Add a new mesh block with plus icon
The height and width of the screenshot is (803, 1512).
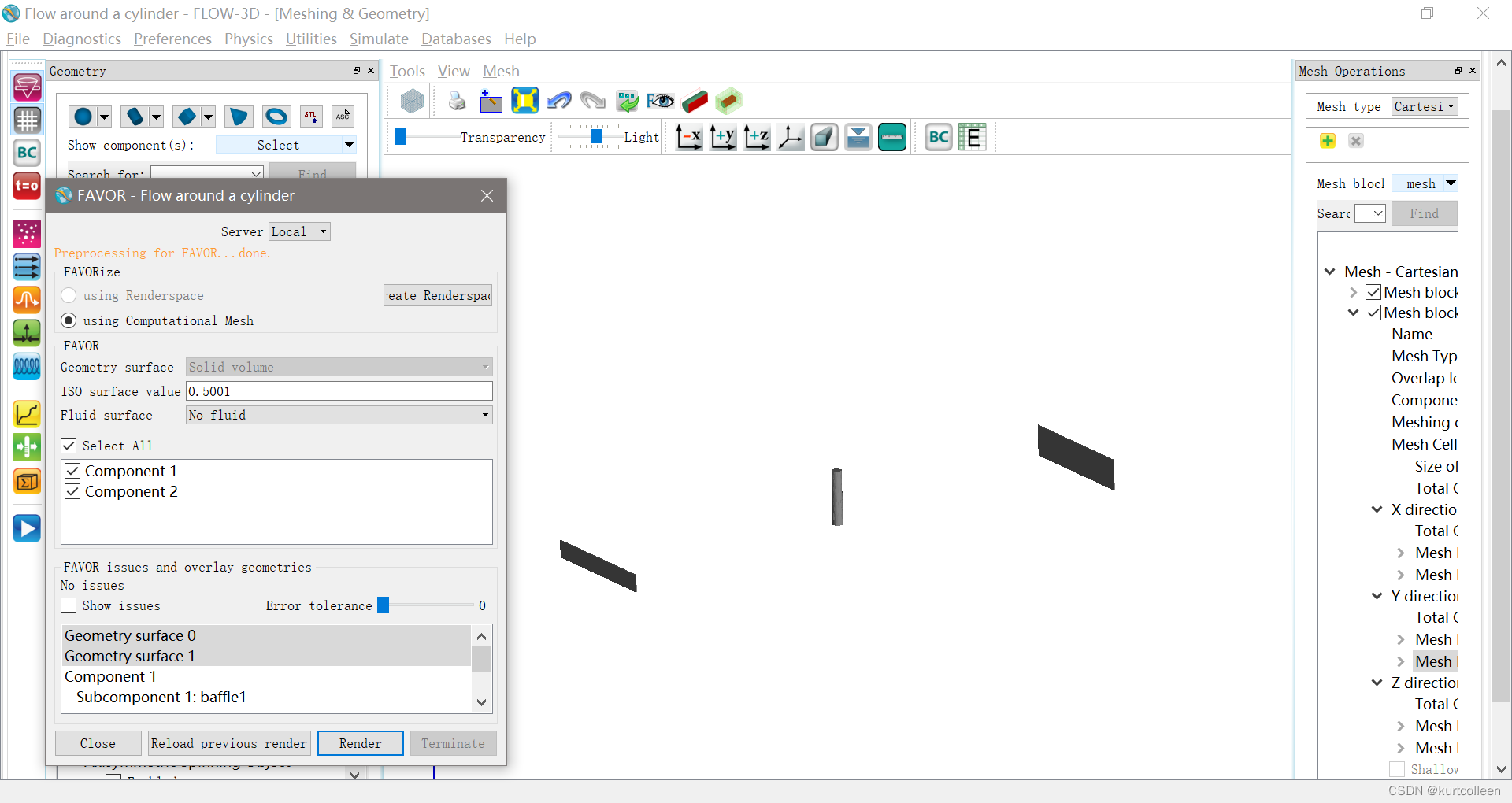pyautogui.click(x=1328, y=140)
